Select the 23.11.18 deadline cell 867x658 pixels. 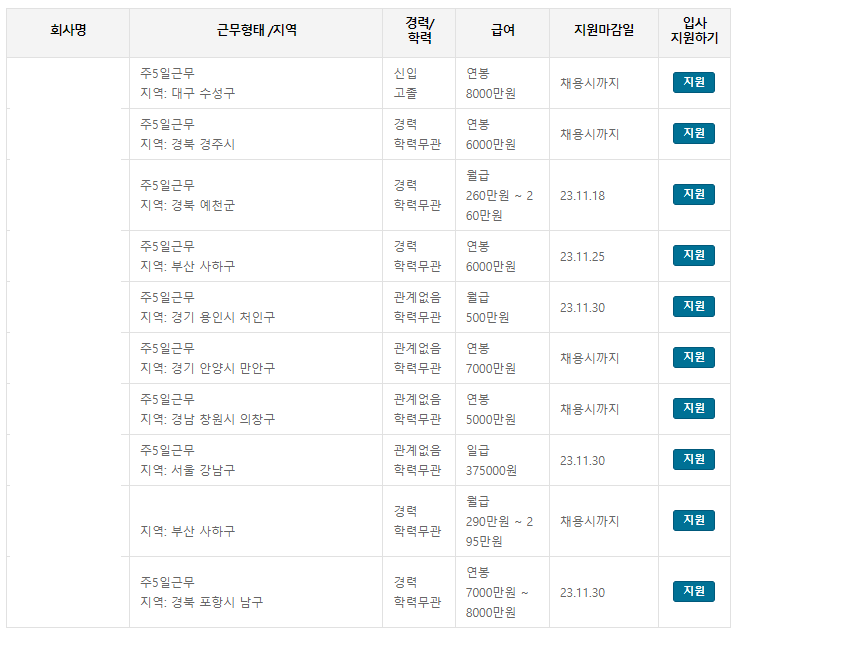[x=604, y=195]
